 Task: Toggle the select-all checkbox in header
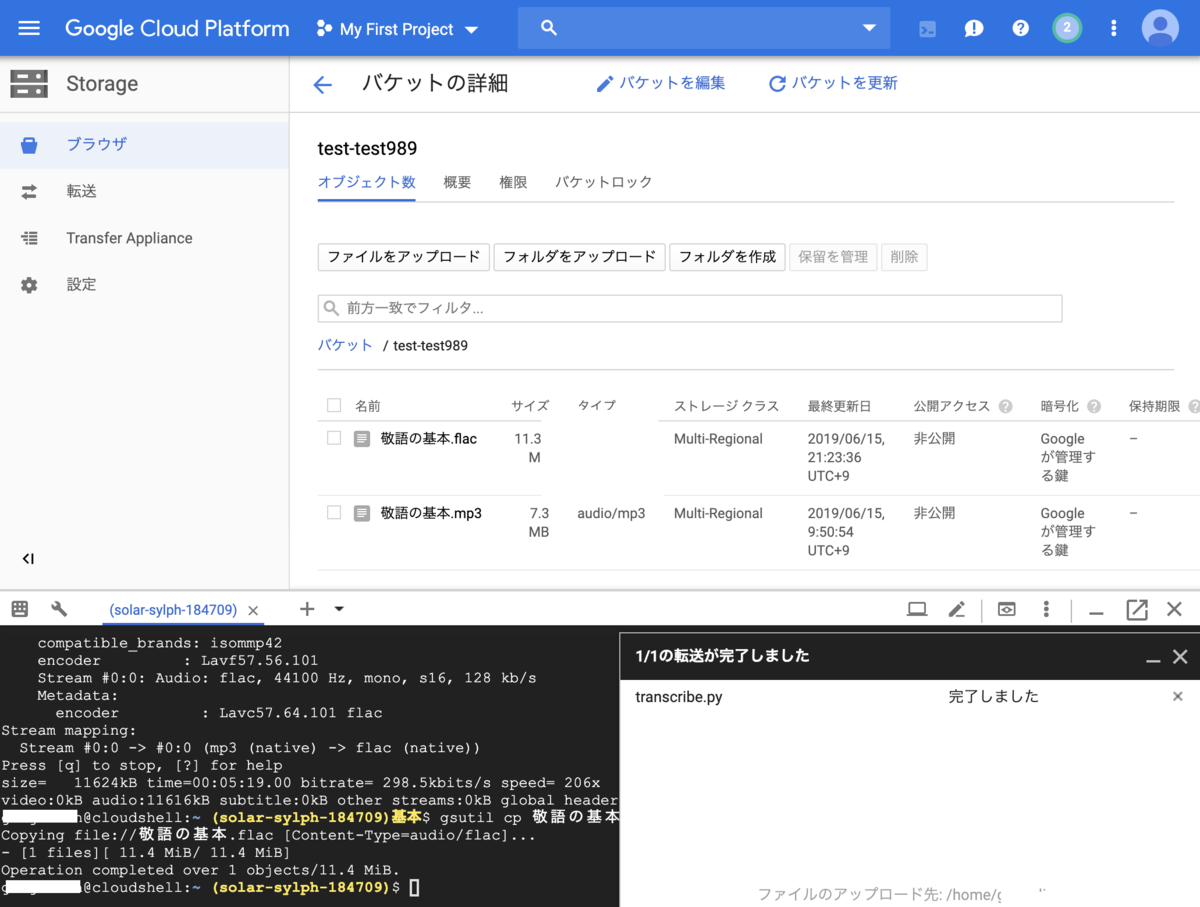point(334,405)
